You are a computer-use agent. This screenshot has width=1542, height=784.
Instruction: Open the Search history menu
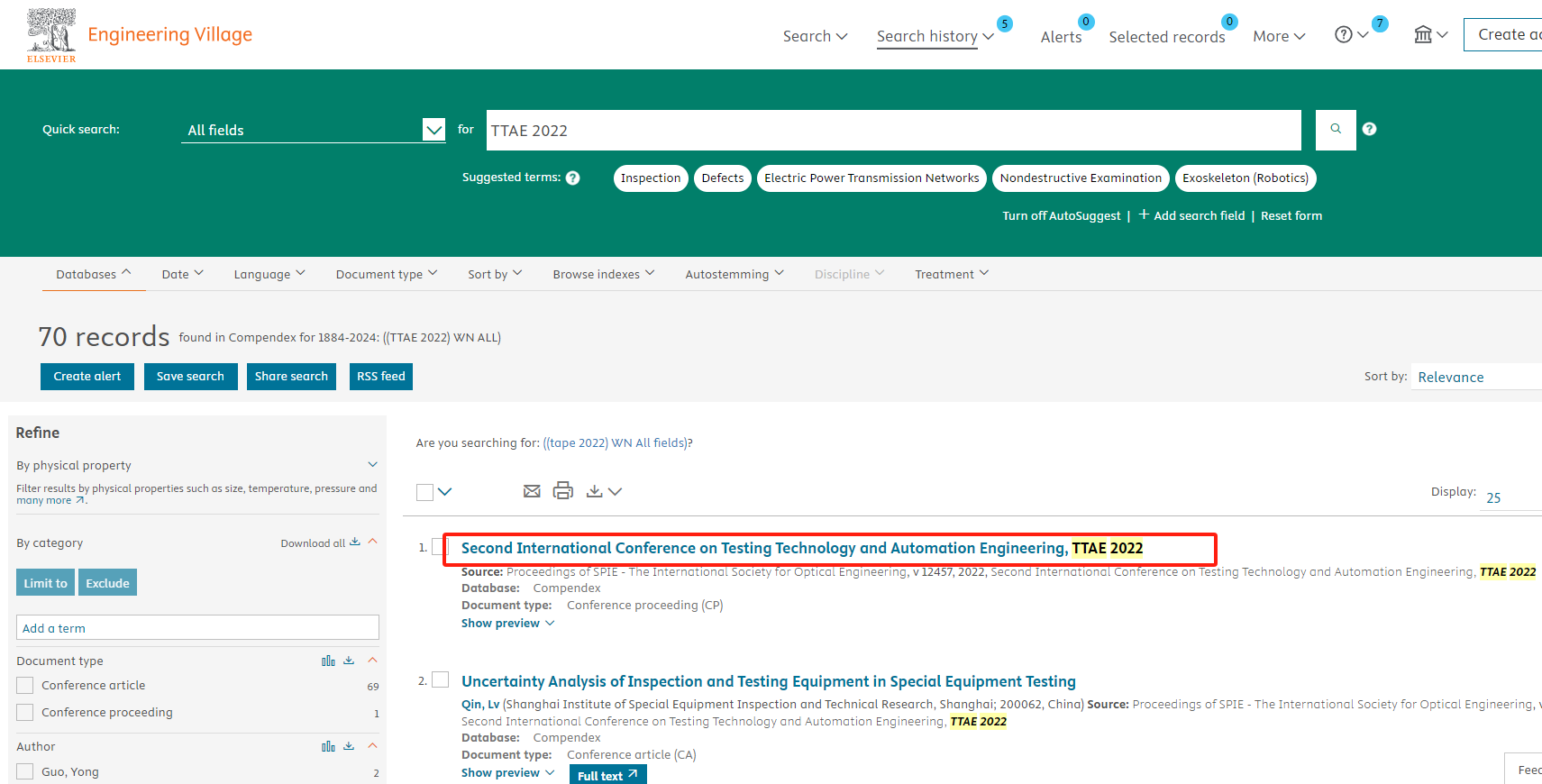click(x=935, y=36)
